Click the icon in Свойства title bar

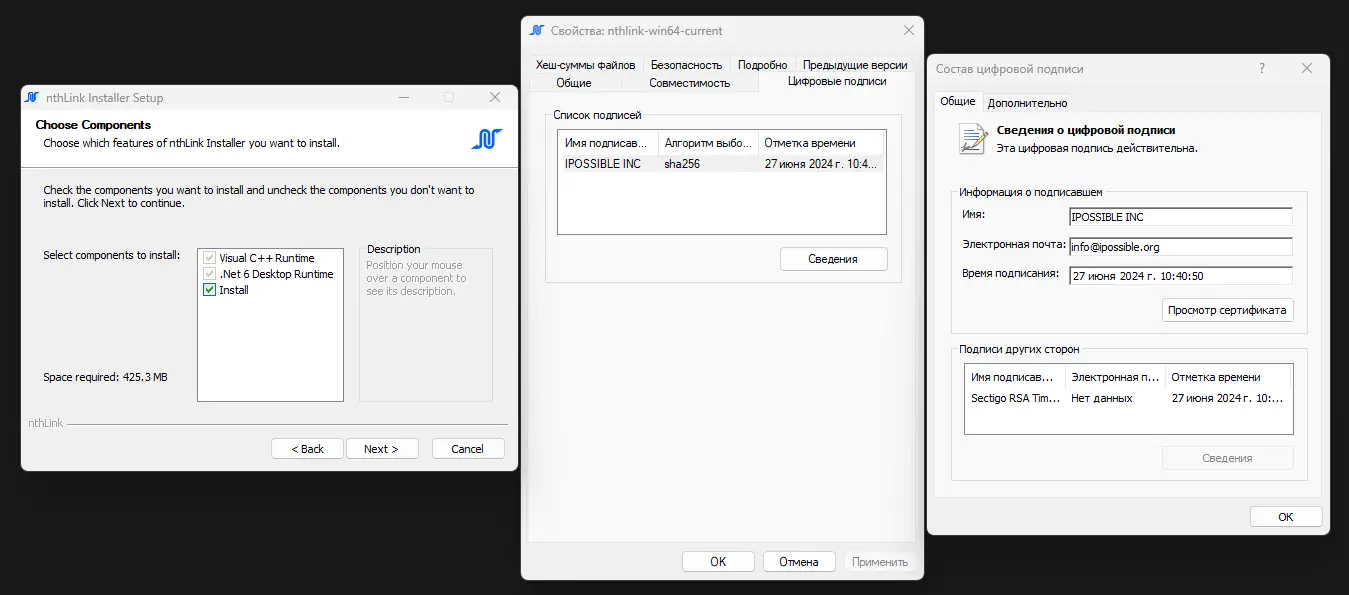coord(538,31)
